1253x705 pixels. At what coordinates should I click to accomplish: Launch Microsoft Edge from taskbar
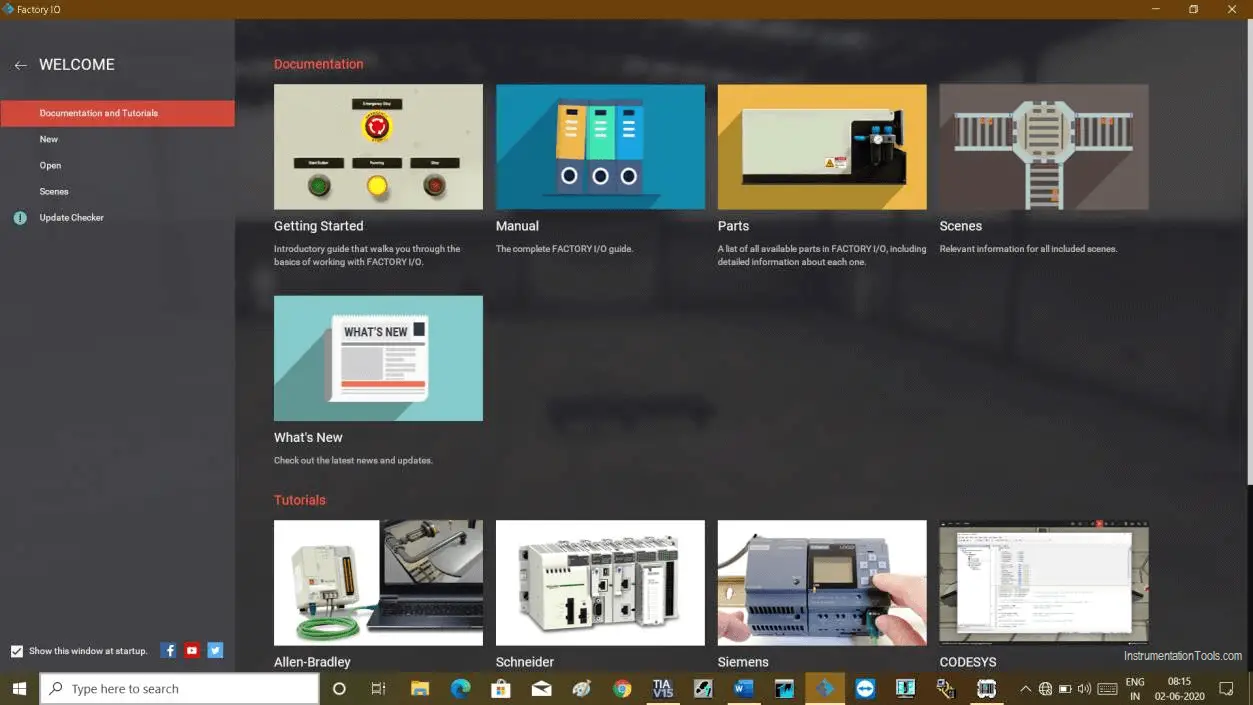[x=460, y=689]
